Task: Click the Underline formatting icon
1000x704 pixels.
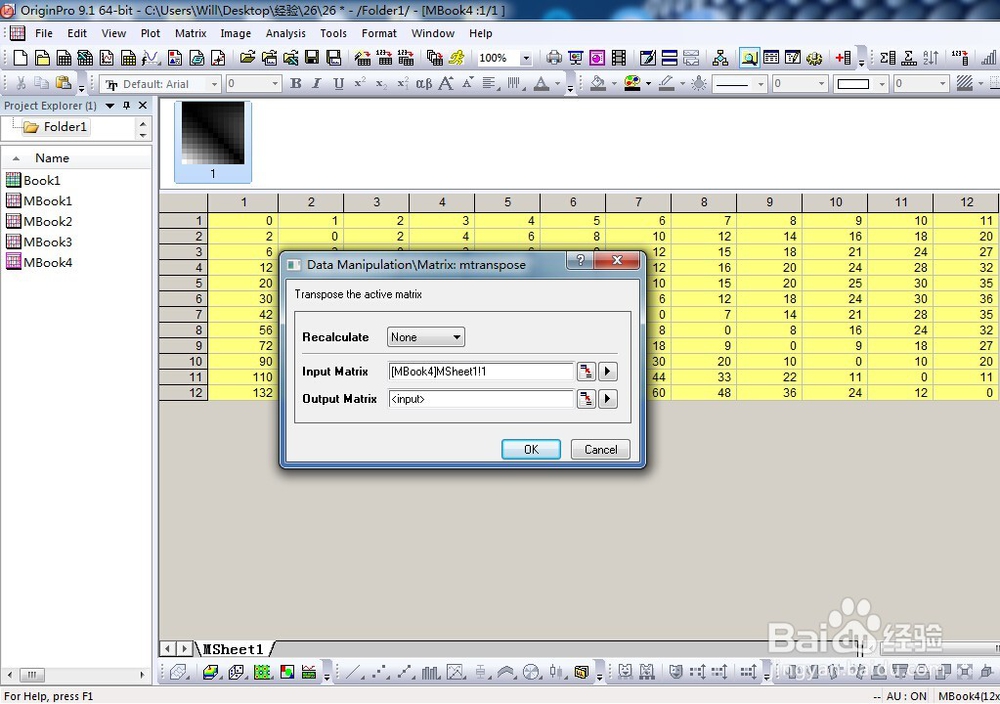Action: (339, 84)
